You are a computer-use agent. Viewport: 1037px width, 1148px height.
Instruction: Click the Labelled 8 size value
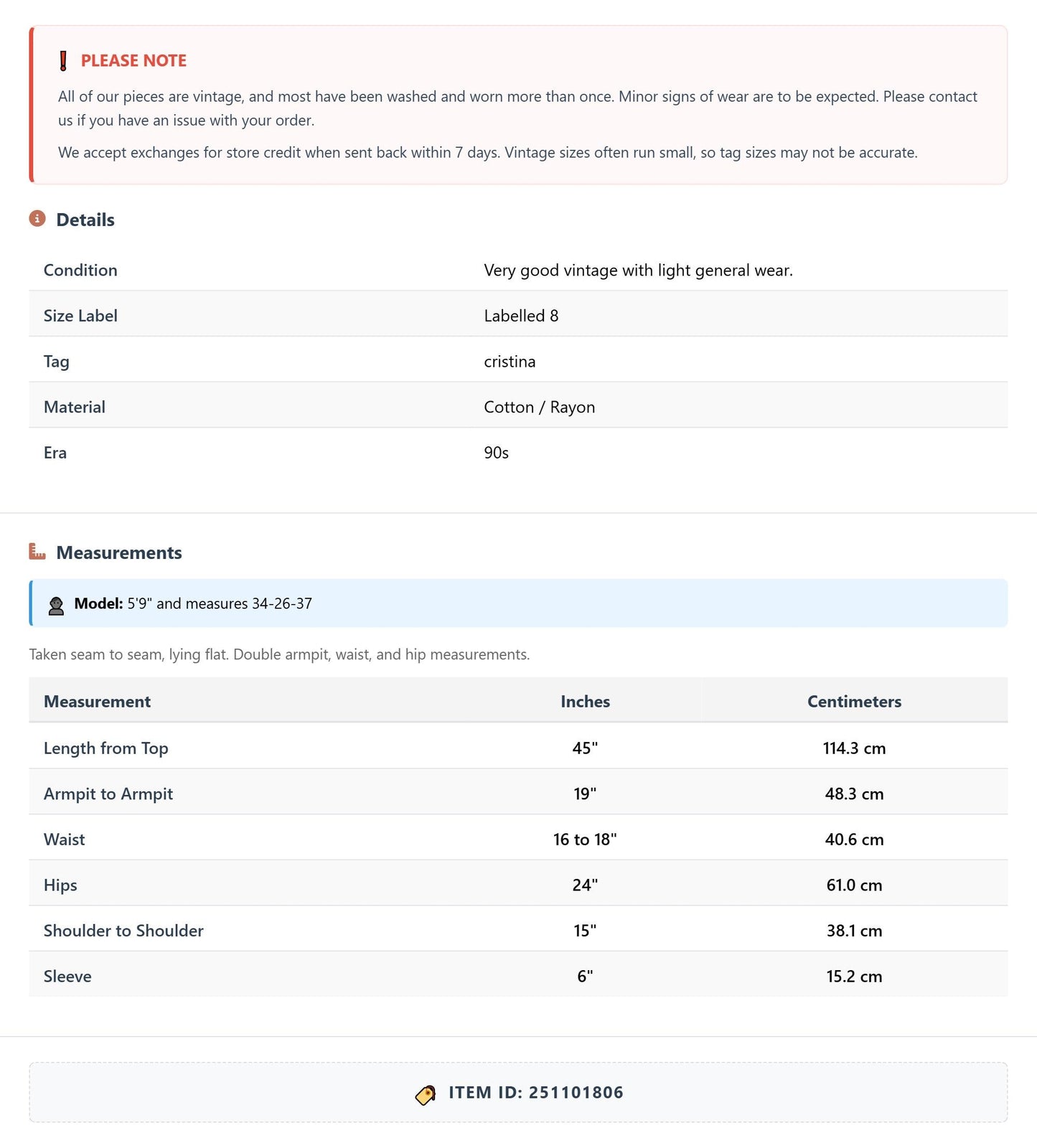coord(521,316)
